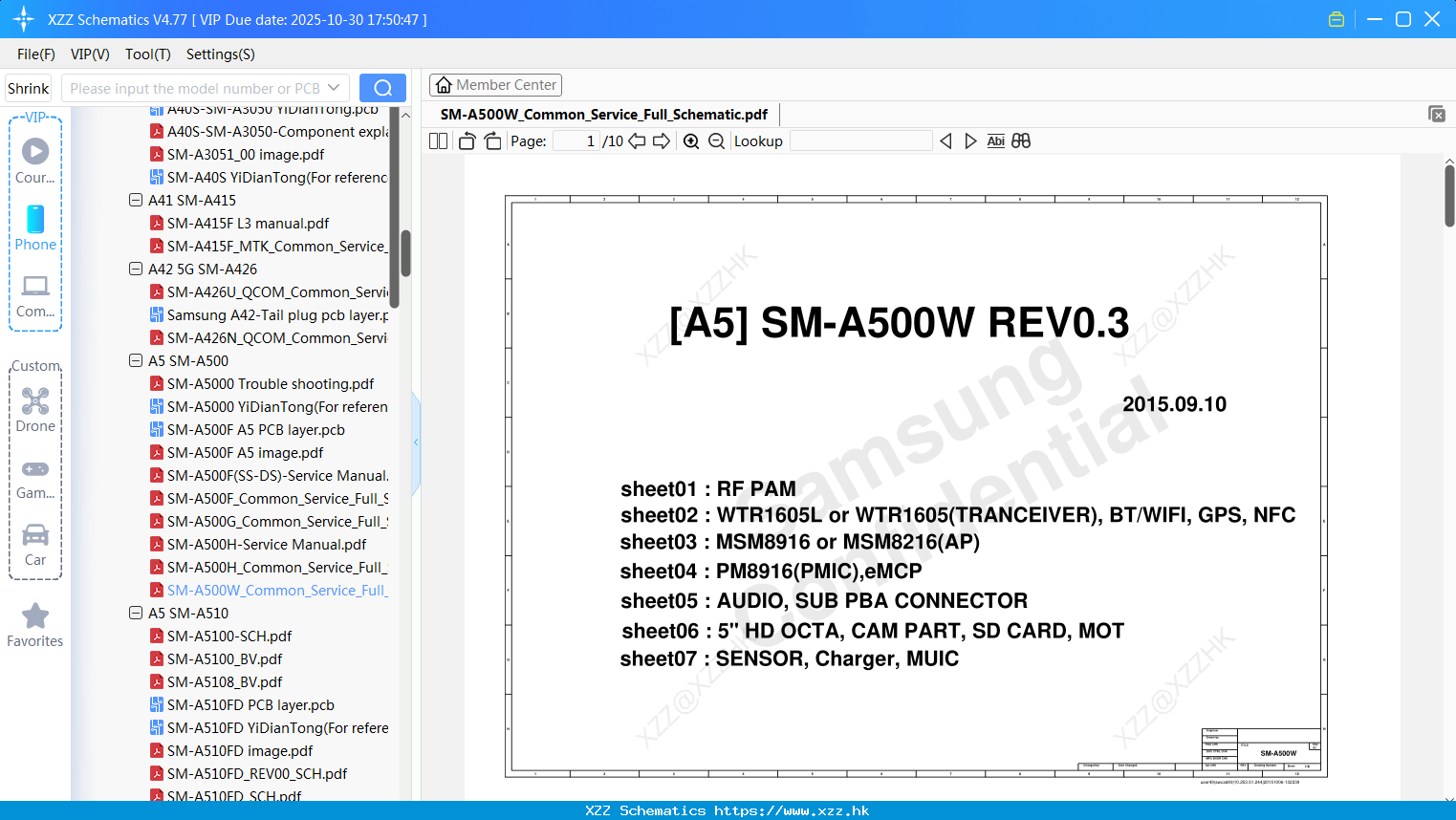Select Computer category in sidebar
This screenshot has height=820, width=1456.
(x=35, y=296)
